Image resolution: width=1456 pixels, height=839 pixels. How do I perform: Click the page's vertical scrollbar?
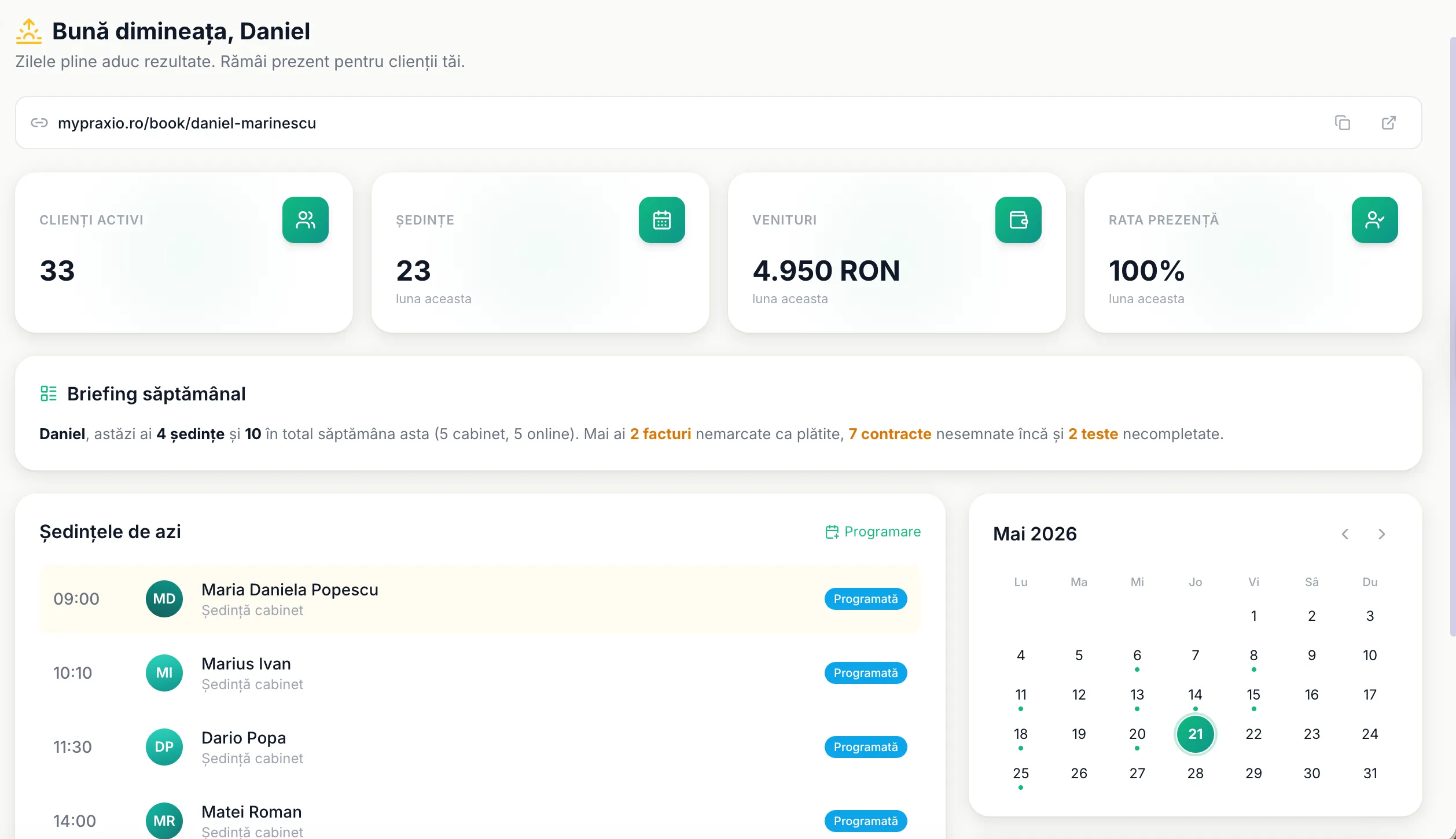[x=1453, y=336]
